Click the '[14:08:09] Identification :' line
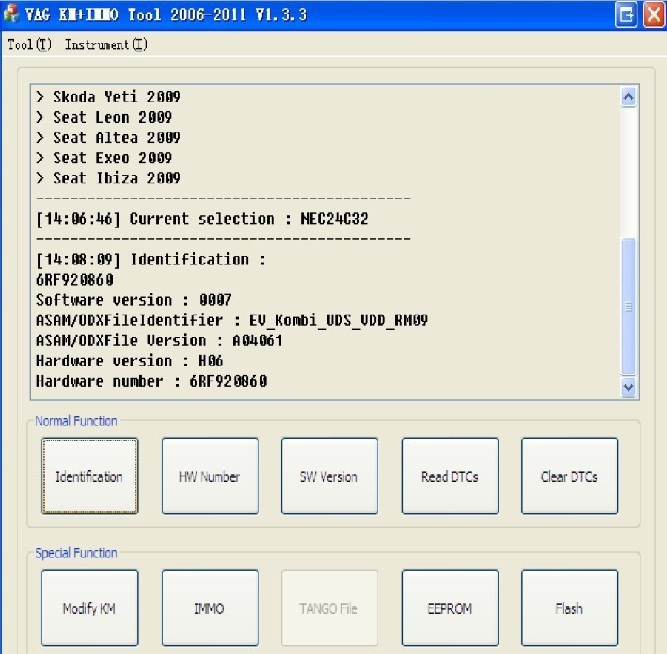The height and width of the screenshot is (654, 667). pos(151,259)
